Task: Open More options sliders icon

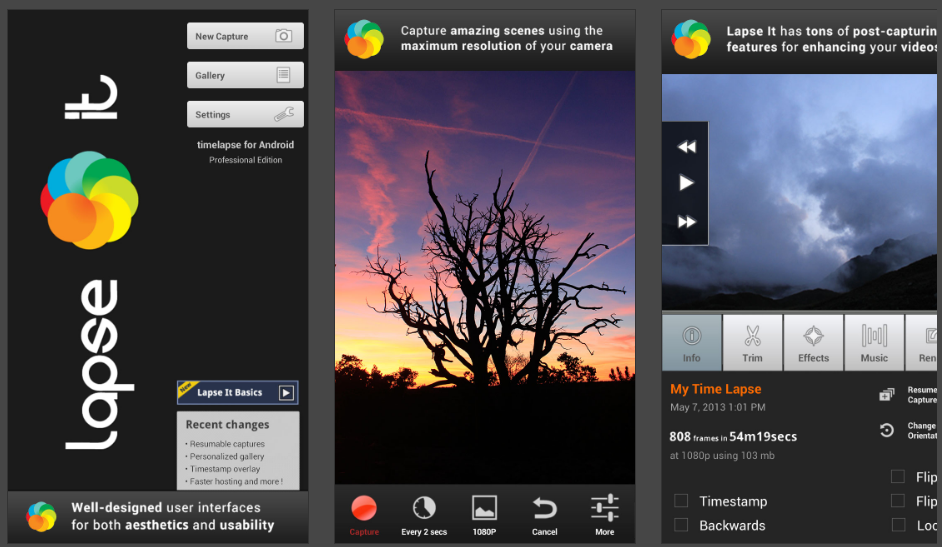Action: pos(604,508)
